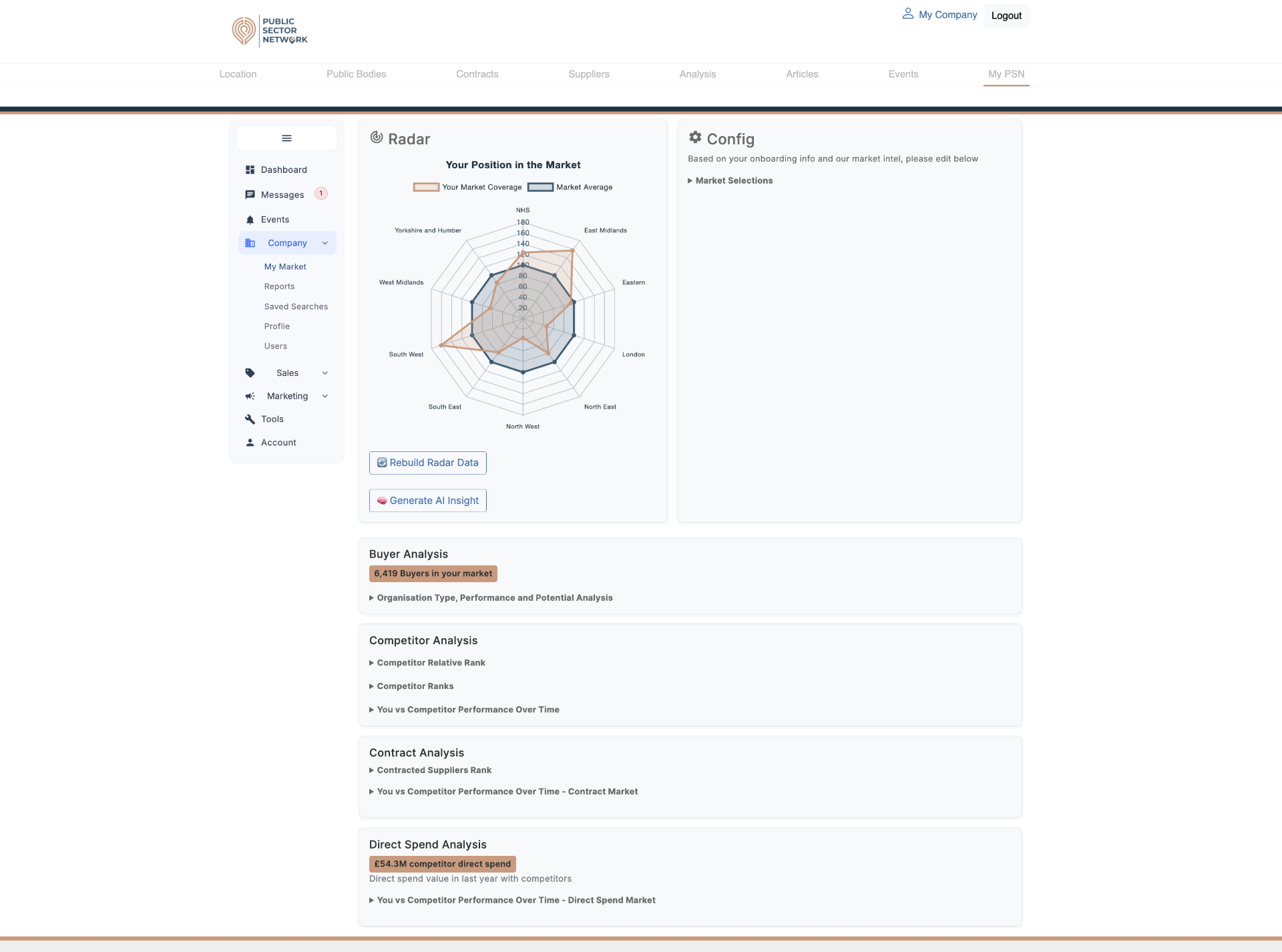Select the My PSN nav tab
Image resolution: width=1282 pixels, height=952 pixels.
(1006, 74)
